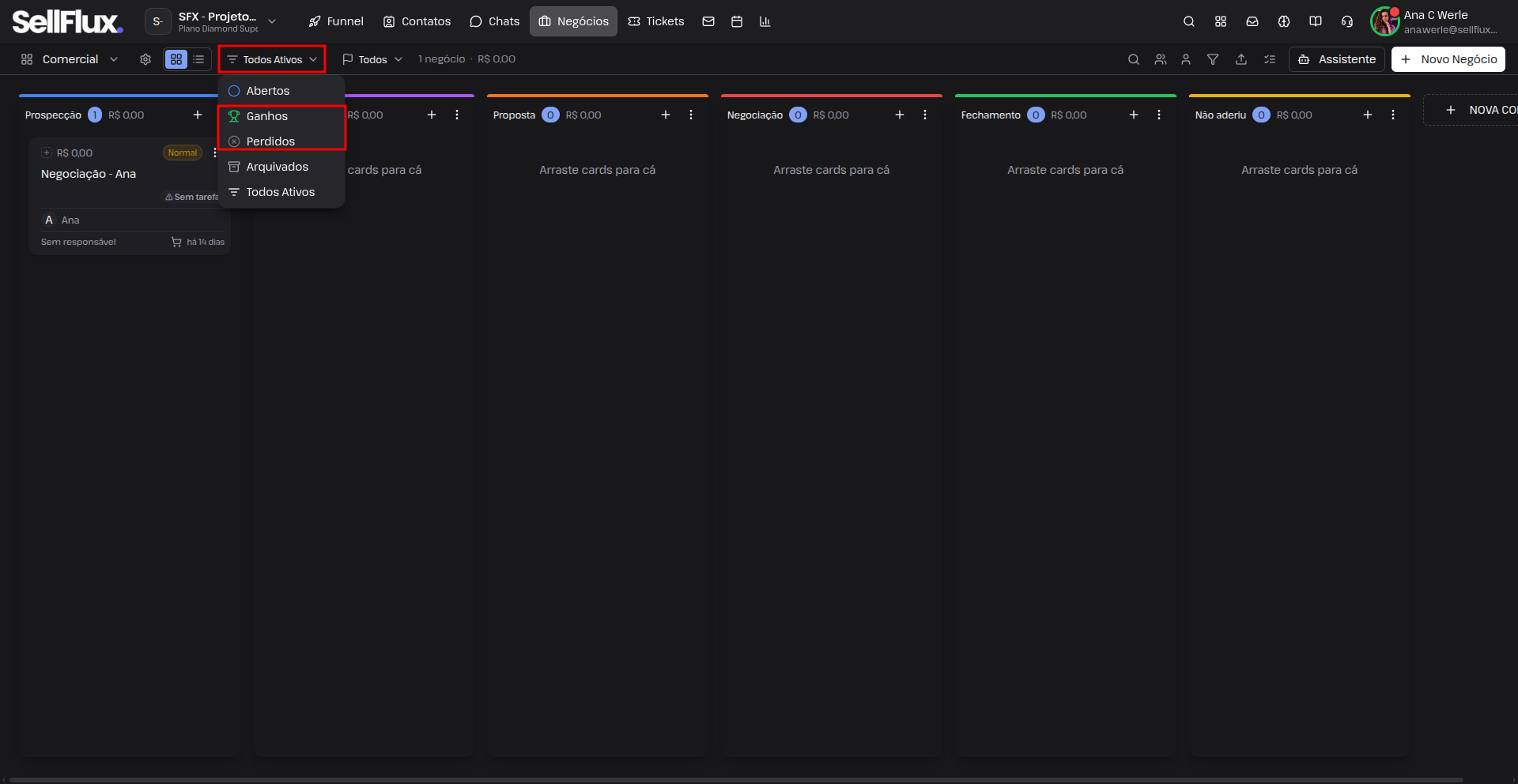Go to Tickets tab
The image size is (1518, 784).
point(656,21)
